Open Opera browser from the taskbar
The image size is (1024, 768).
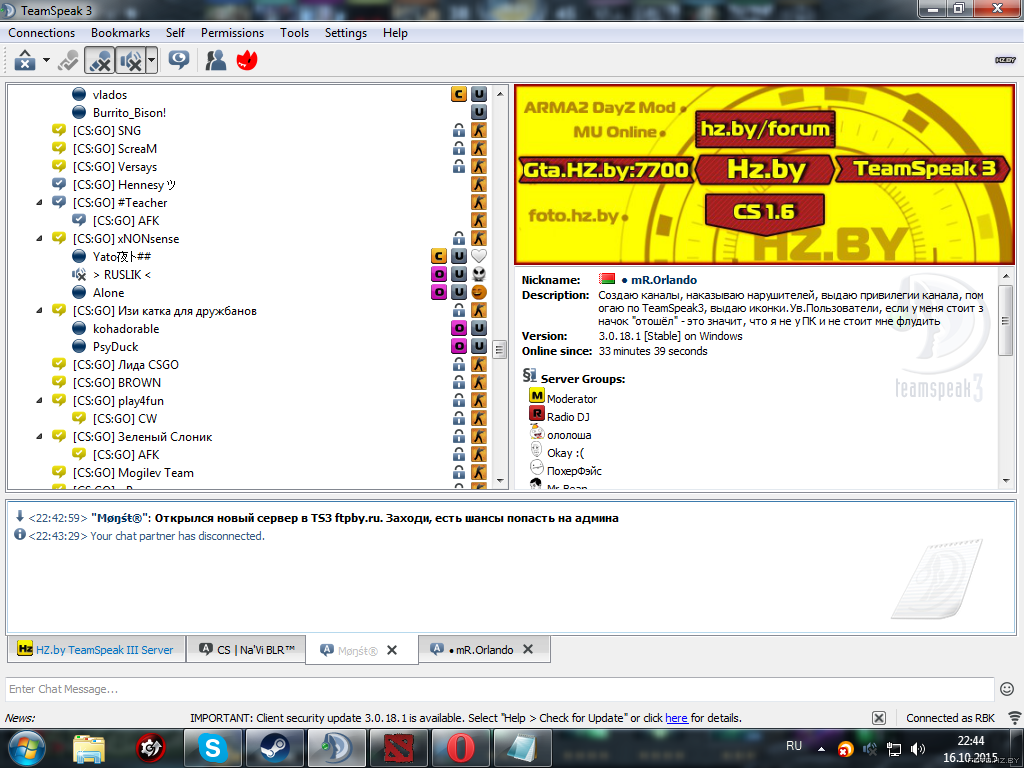coord(460,748)
